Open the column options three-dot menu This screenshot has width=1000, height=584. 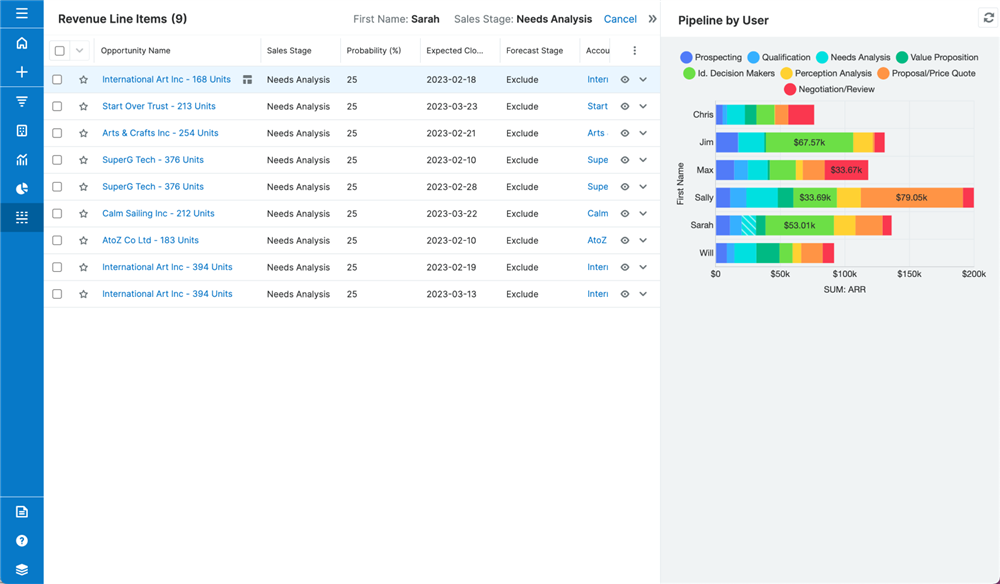pyautogui.click(x=634, y=51)
